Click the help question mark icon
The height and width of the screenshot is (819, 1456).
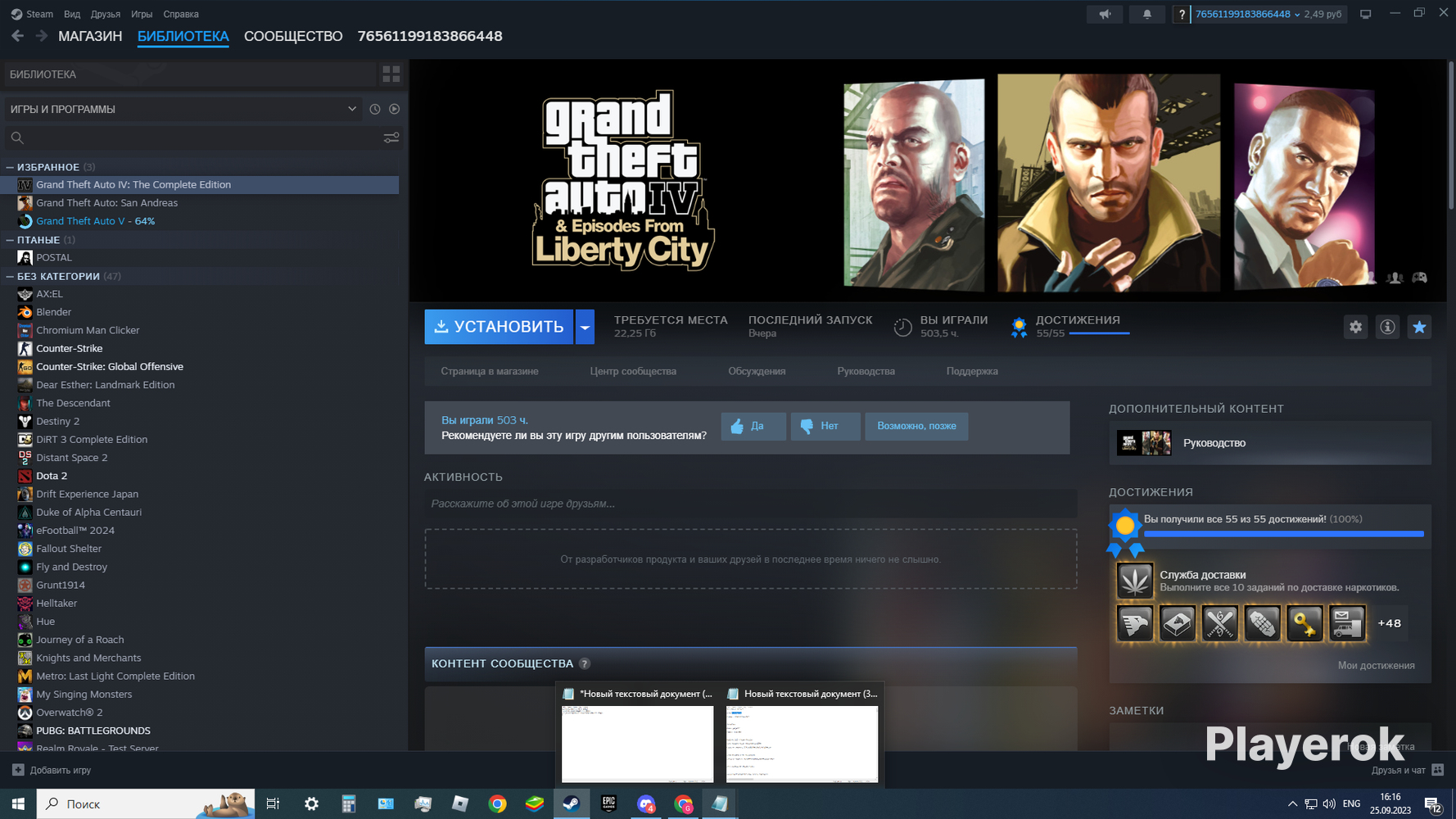click(1182, 14)
